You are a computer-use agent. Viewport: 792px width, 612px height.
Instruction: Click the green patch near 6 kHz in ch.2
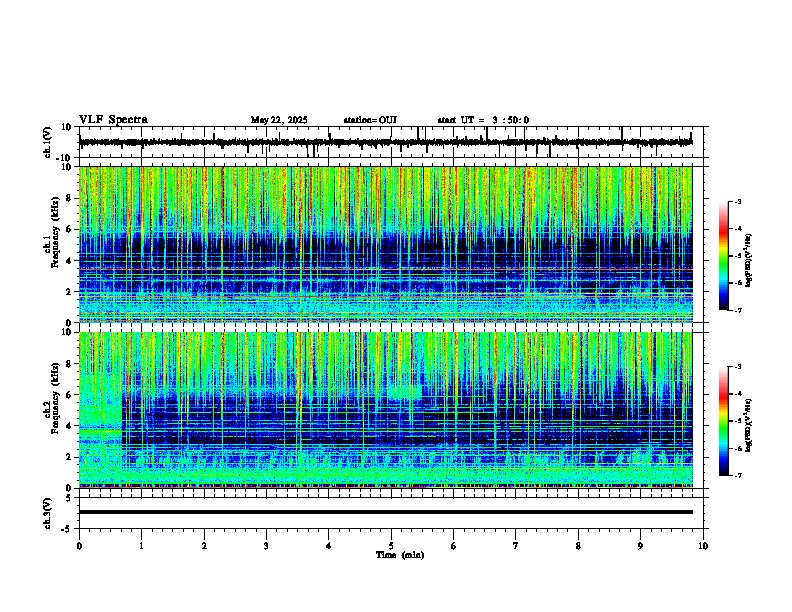click(x=405, y=391)
